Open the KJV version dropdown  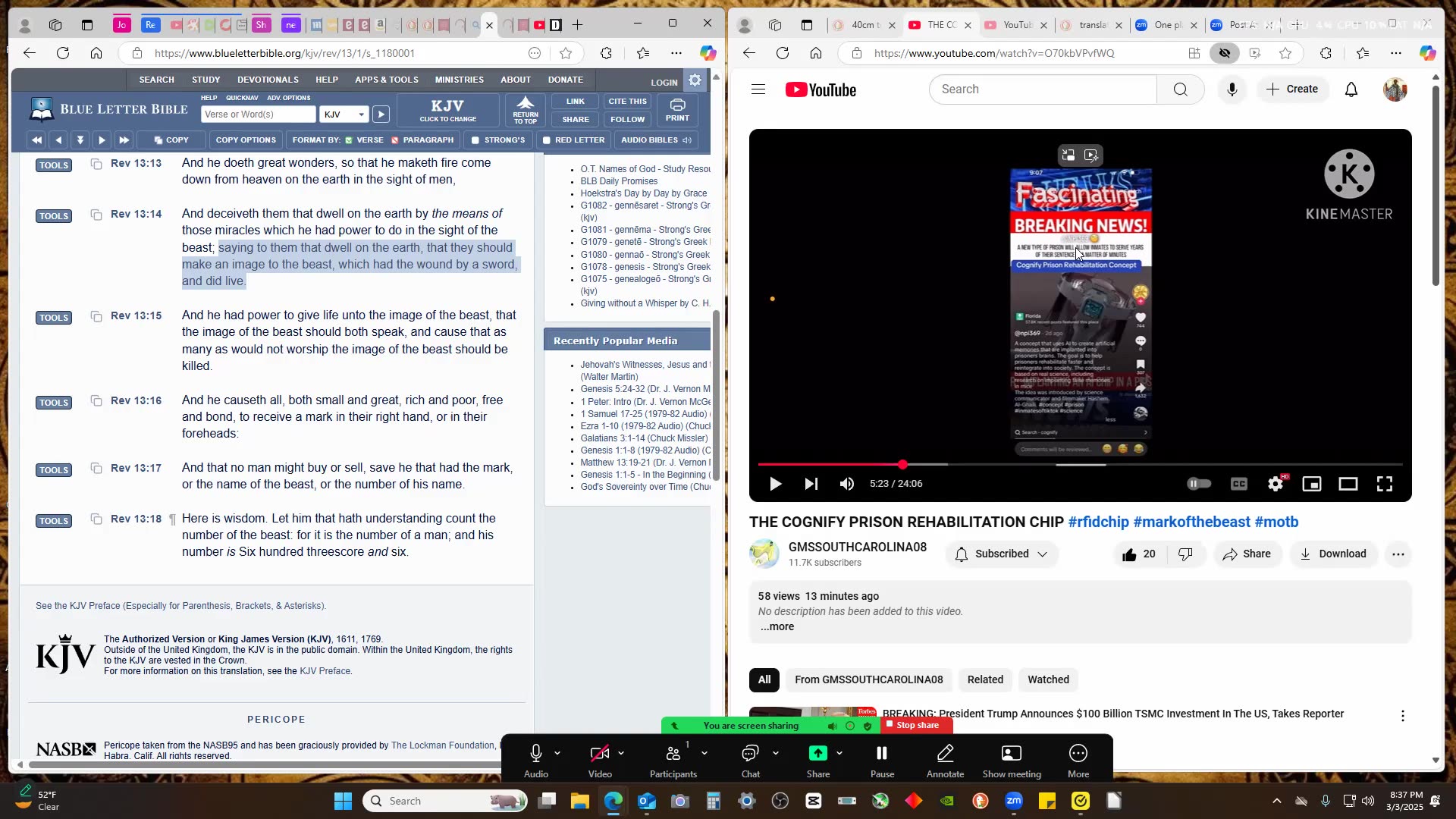[x=344, y=115]
